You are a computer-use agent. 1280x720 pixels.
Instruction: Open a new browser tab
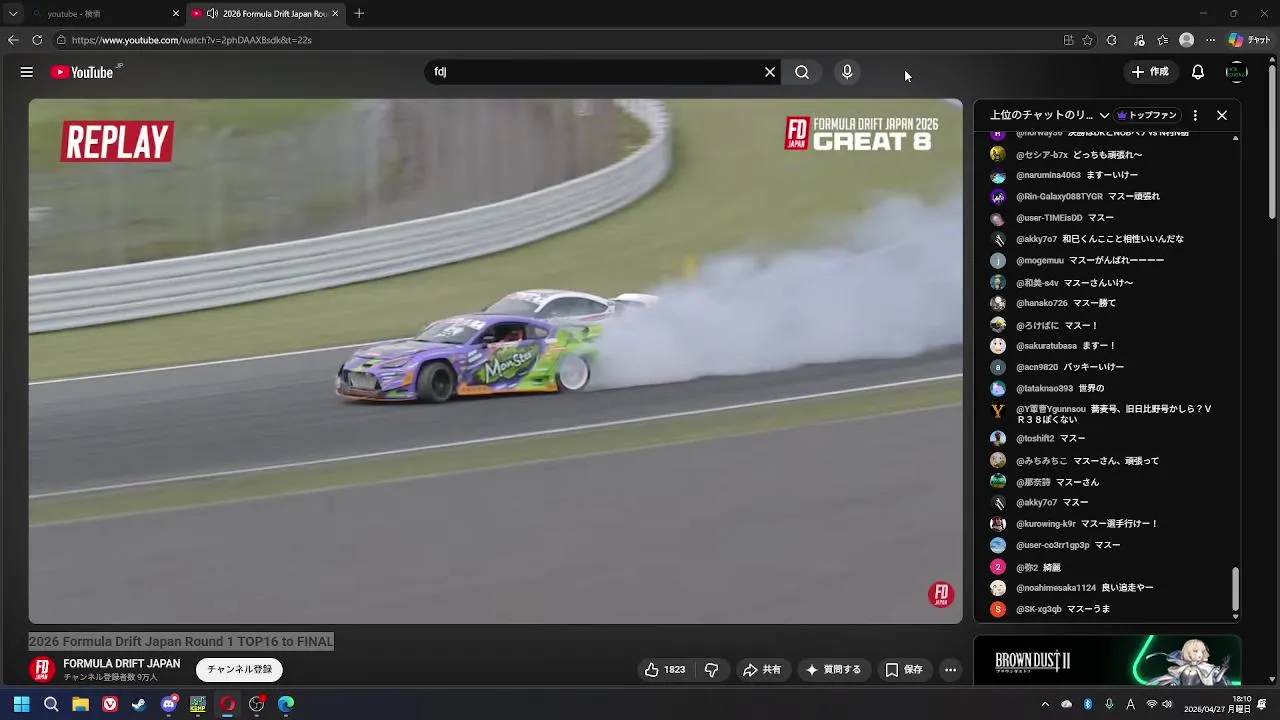[359, 14]
